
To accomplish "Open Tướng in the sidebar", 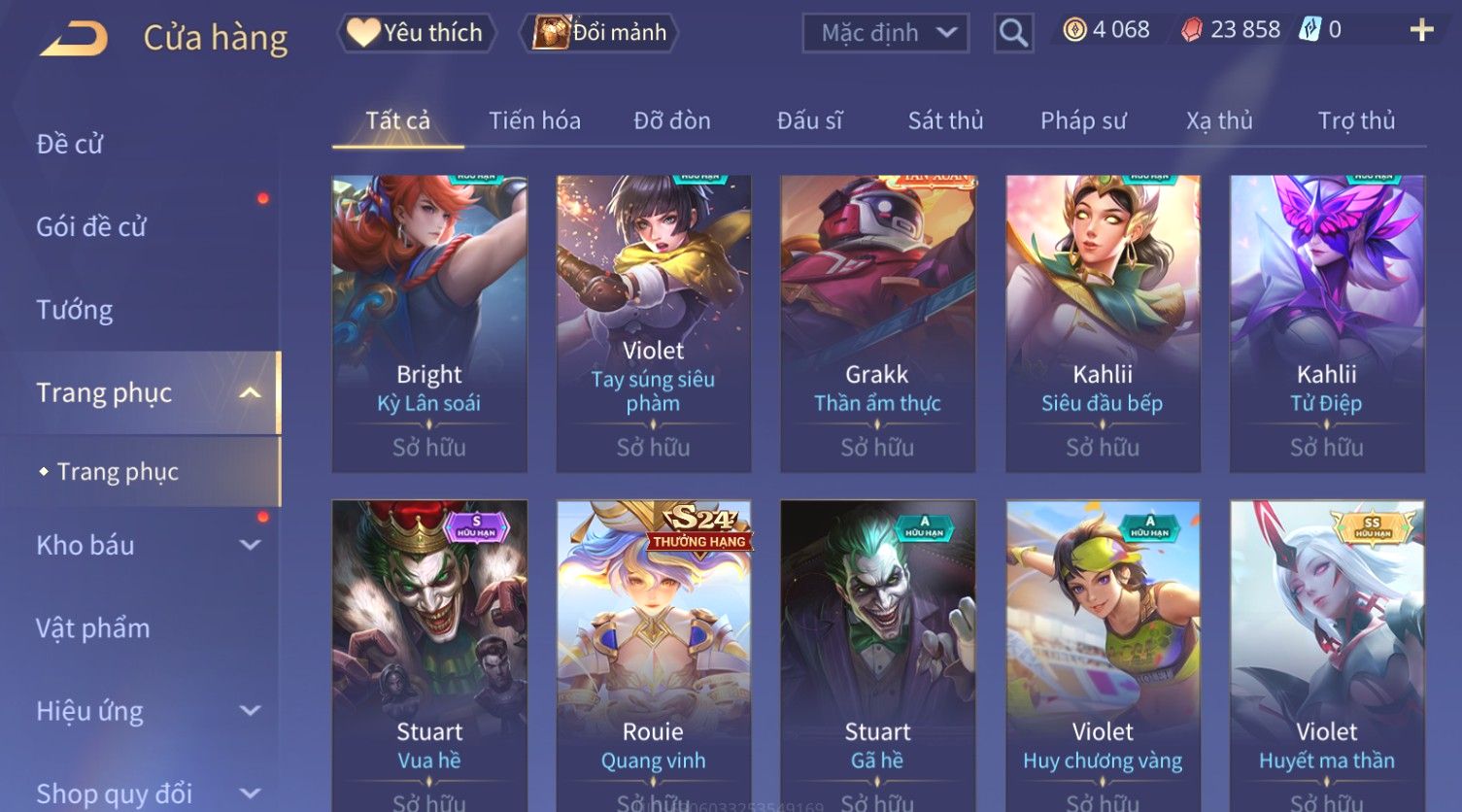I will 75,310.
